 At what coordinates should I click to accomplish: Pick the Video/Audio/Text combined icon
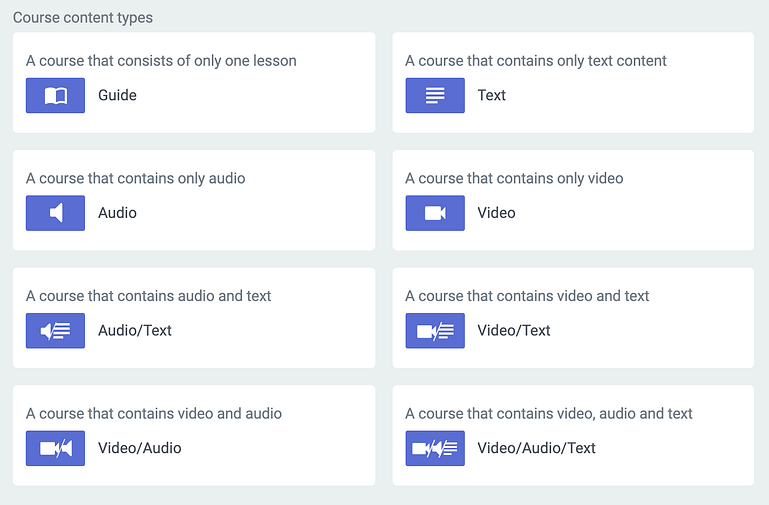pos(435,448)
